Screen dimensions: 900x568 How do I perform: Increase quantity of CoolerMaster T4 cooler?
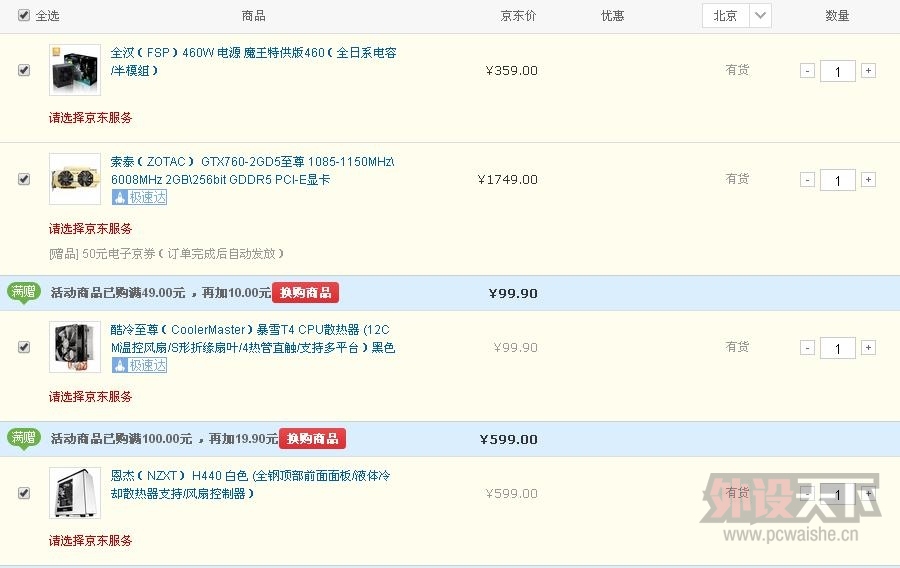pyautogui.click(x=868, y=348)
